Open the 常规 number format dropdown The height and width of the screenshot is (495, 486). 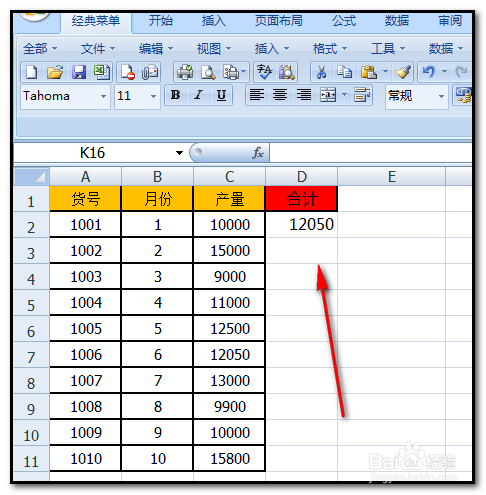(x=441, y=96)
